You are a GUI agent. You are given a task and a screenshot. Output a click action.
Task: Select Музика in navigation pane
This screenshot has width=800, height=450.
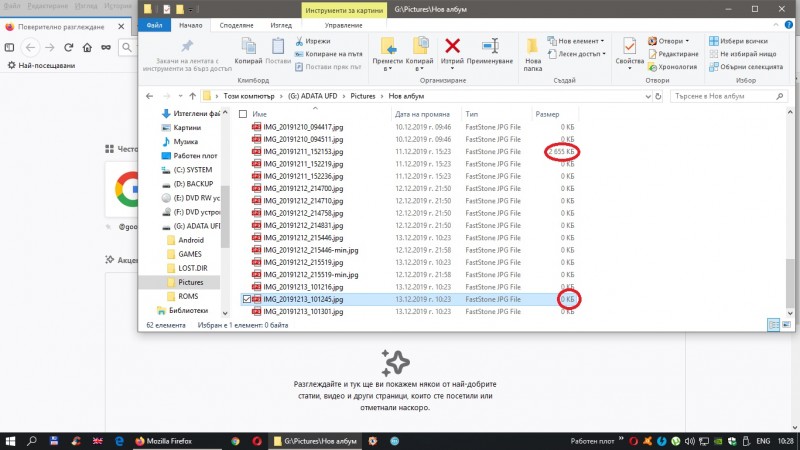tap(185, 142)
